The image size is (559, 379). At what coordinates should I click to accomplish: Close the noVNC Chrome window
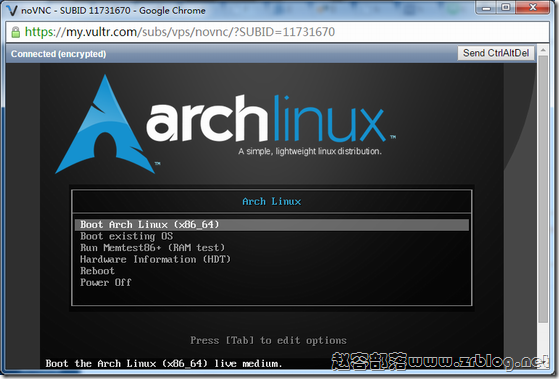533,7
